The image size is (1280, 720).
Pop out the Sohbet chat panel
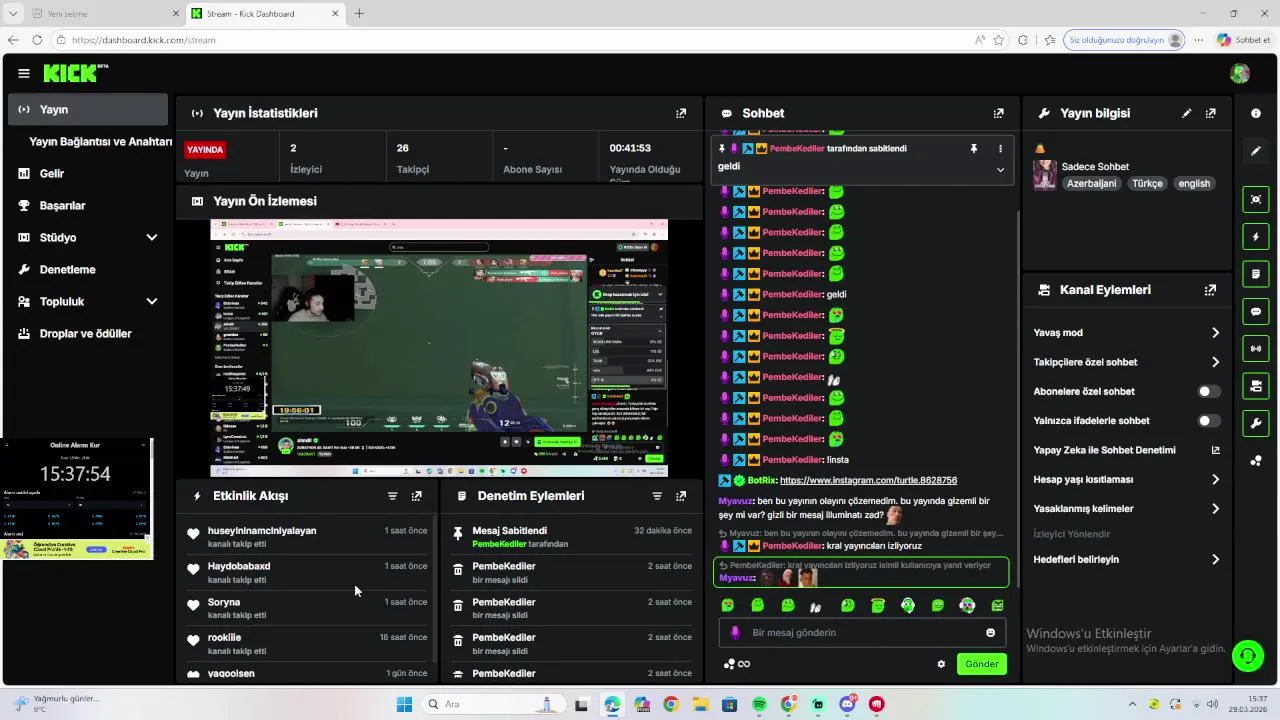click(x=998, y=113)
